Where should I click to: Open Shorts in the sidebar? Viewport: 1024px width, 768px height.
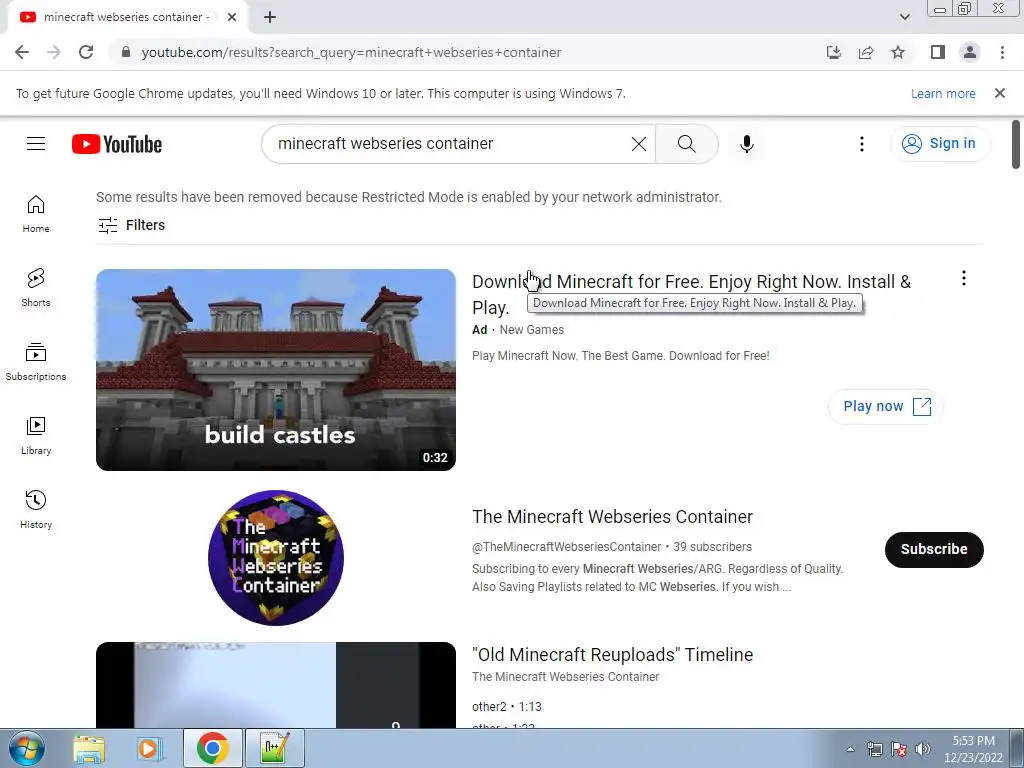point(36,288)
